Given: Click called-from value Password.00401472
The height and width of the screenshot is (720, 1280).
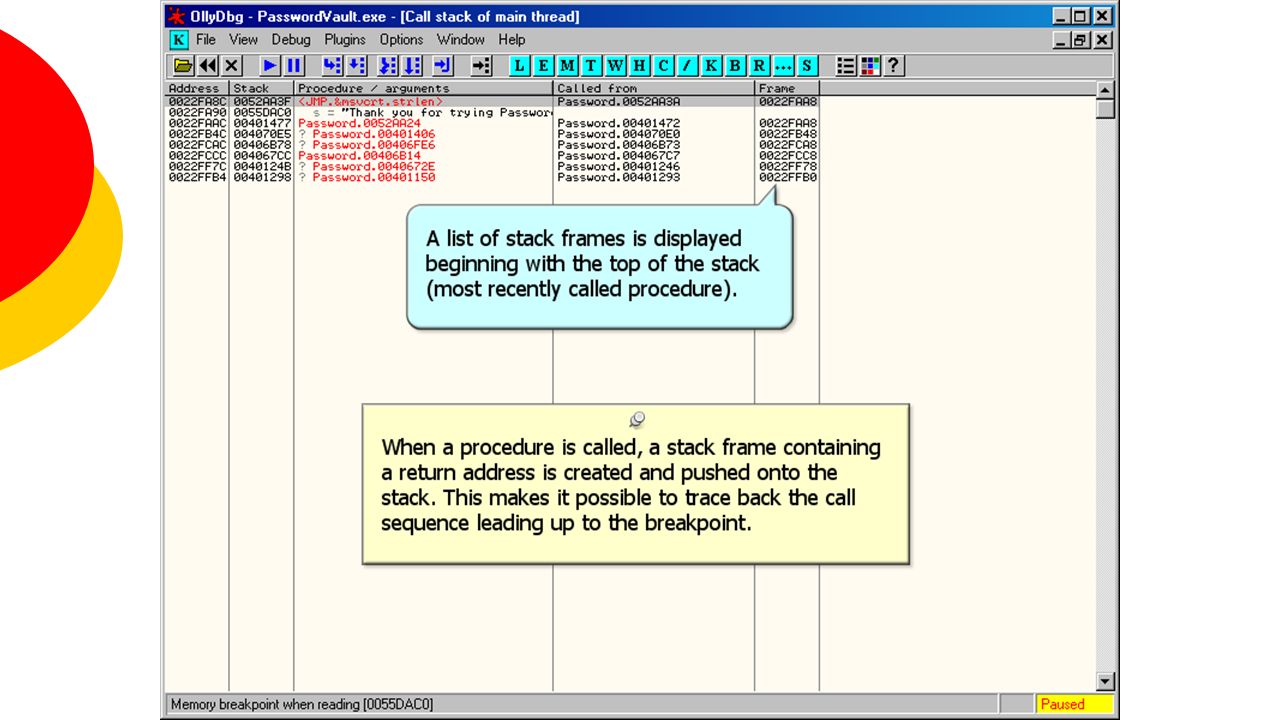Looking at the screenshot, I should [619, 123].
